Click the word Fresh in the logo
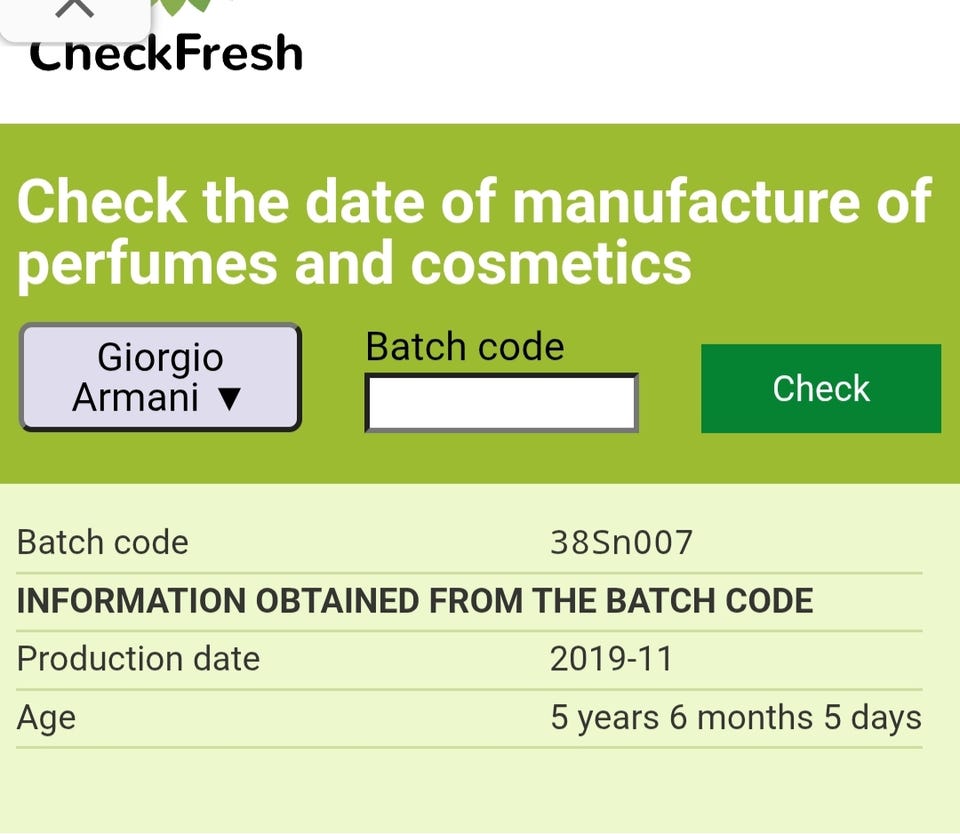Viewport: 960px width, 834px height. 241,52
